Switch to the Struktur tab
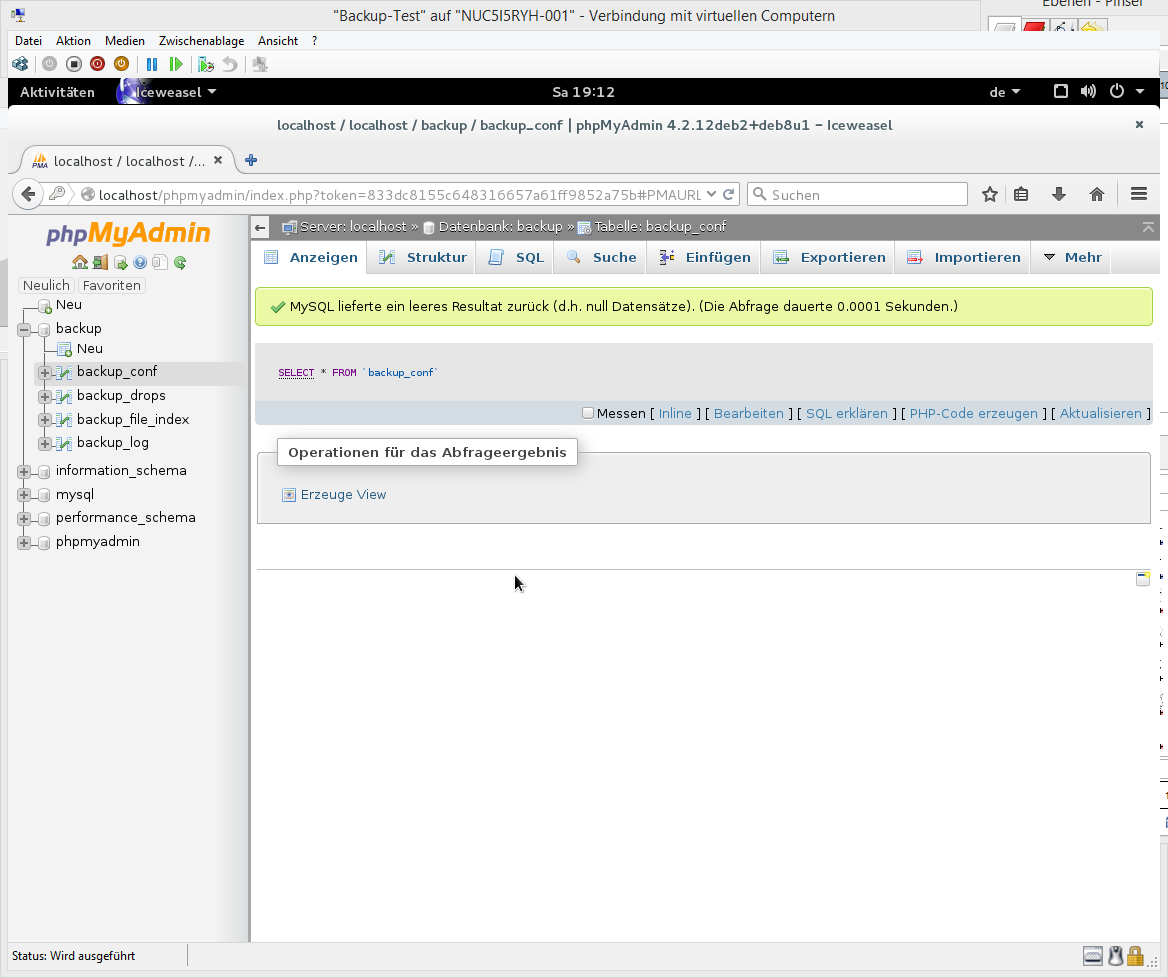This screenshot has width=1168, height=978. pos(423,257)
